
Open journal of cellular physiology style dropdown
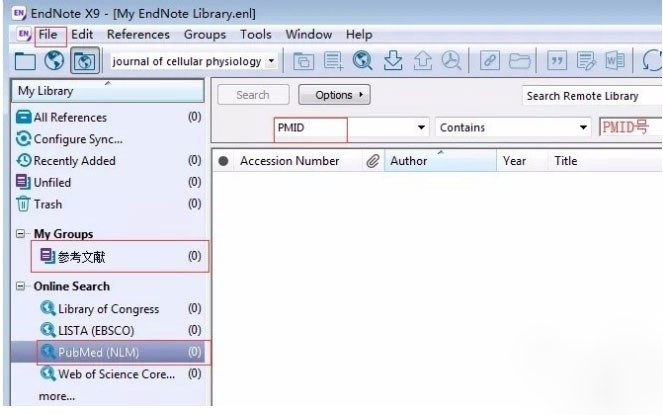point(271,61)
